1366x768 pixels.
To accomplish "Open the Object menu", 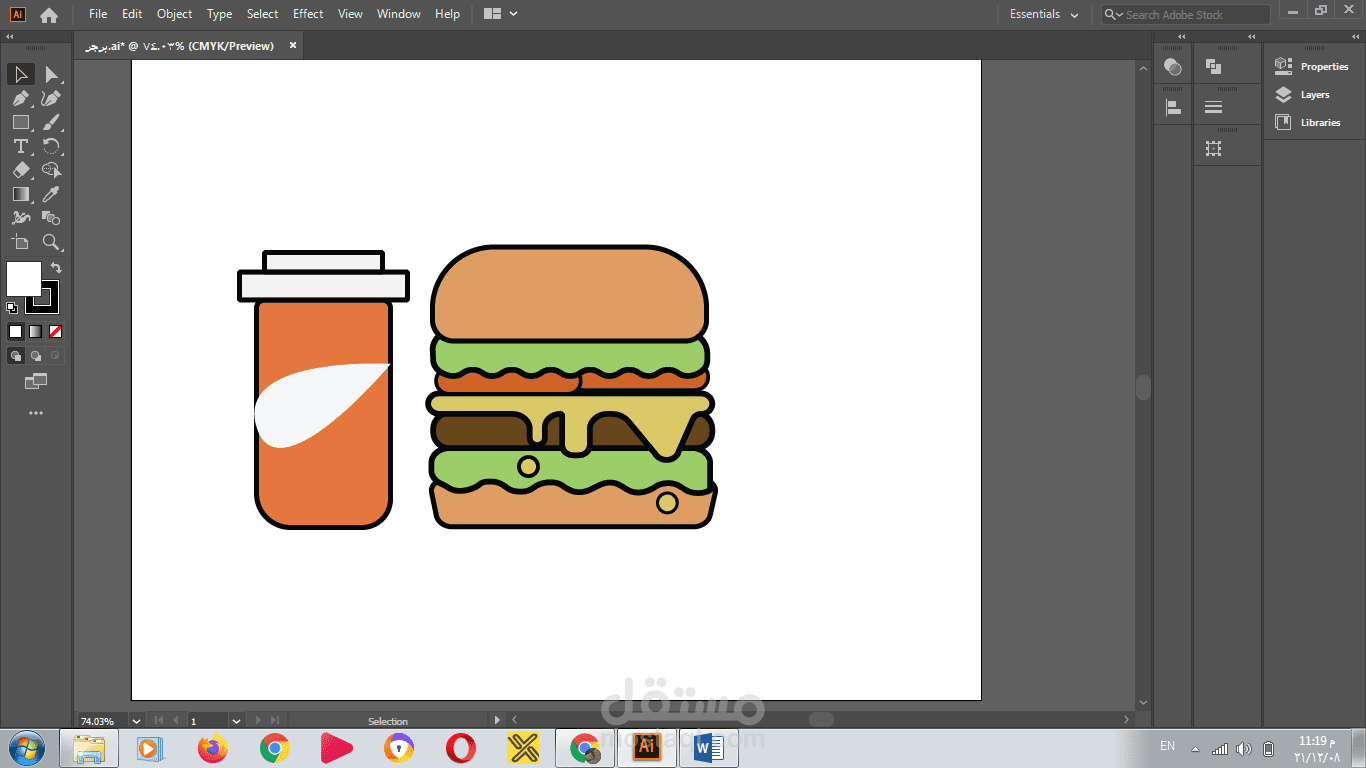I will [x=174, y=14].
